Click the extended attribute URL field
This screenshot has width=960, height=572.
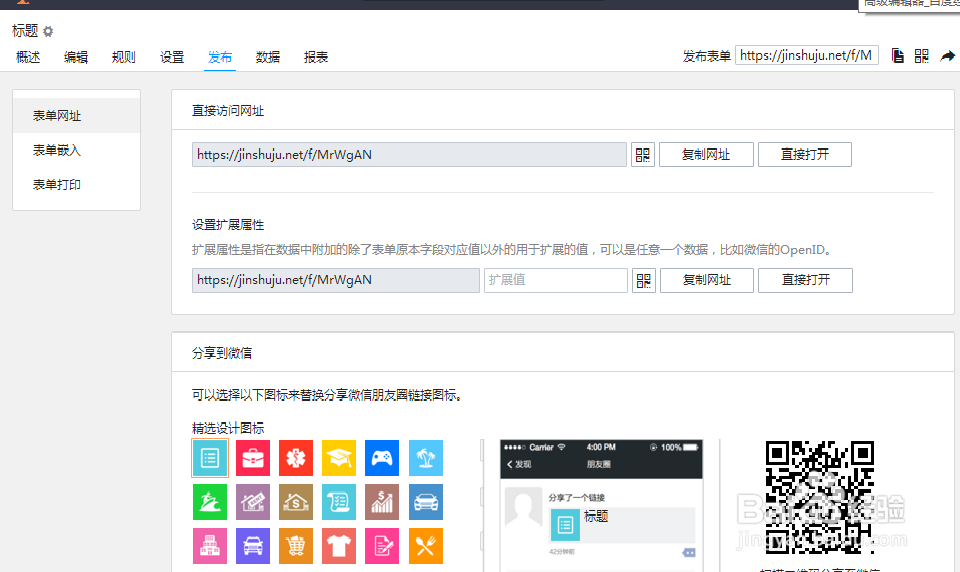click(x=336, y=280)
